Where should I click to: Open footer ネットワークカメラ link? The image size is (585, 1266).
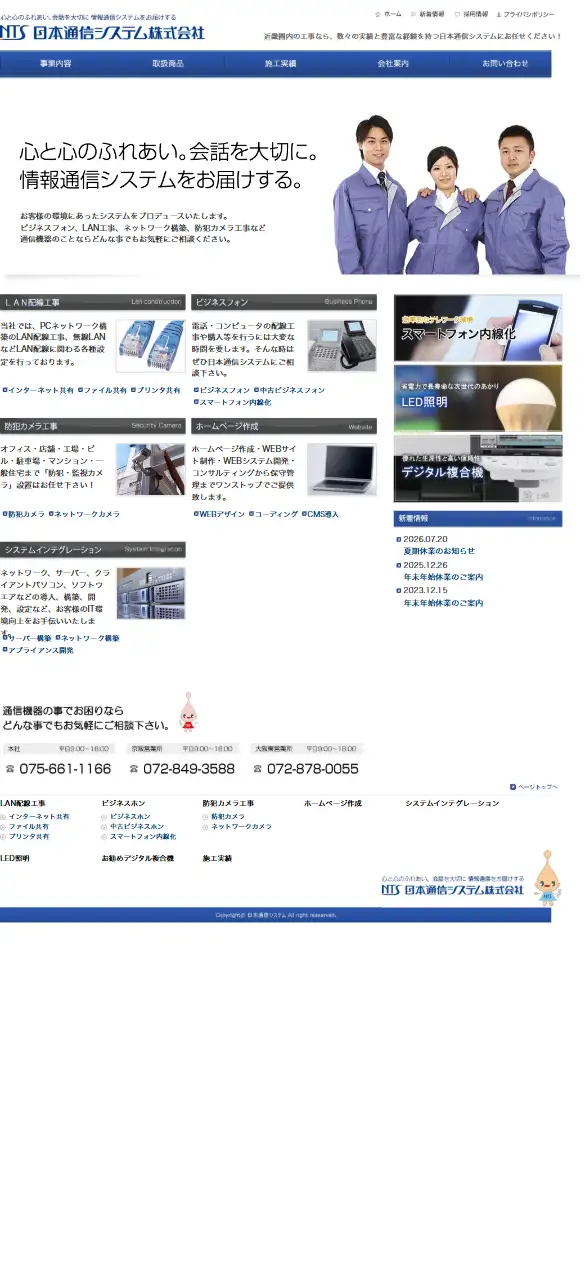(241, 826)
